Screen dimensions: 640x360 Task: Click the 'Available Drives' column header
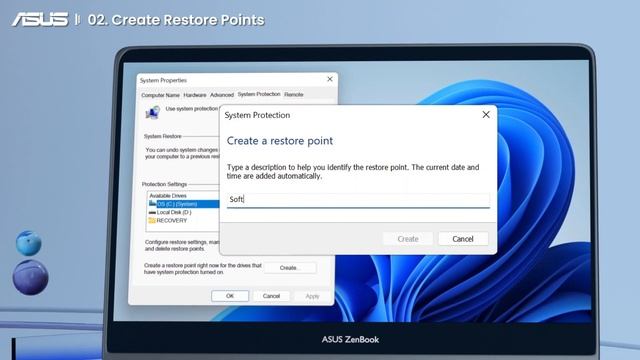click(x=168, y=196)
